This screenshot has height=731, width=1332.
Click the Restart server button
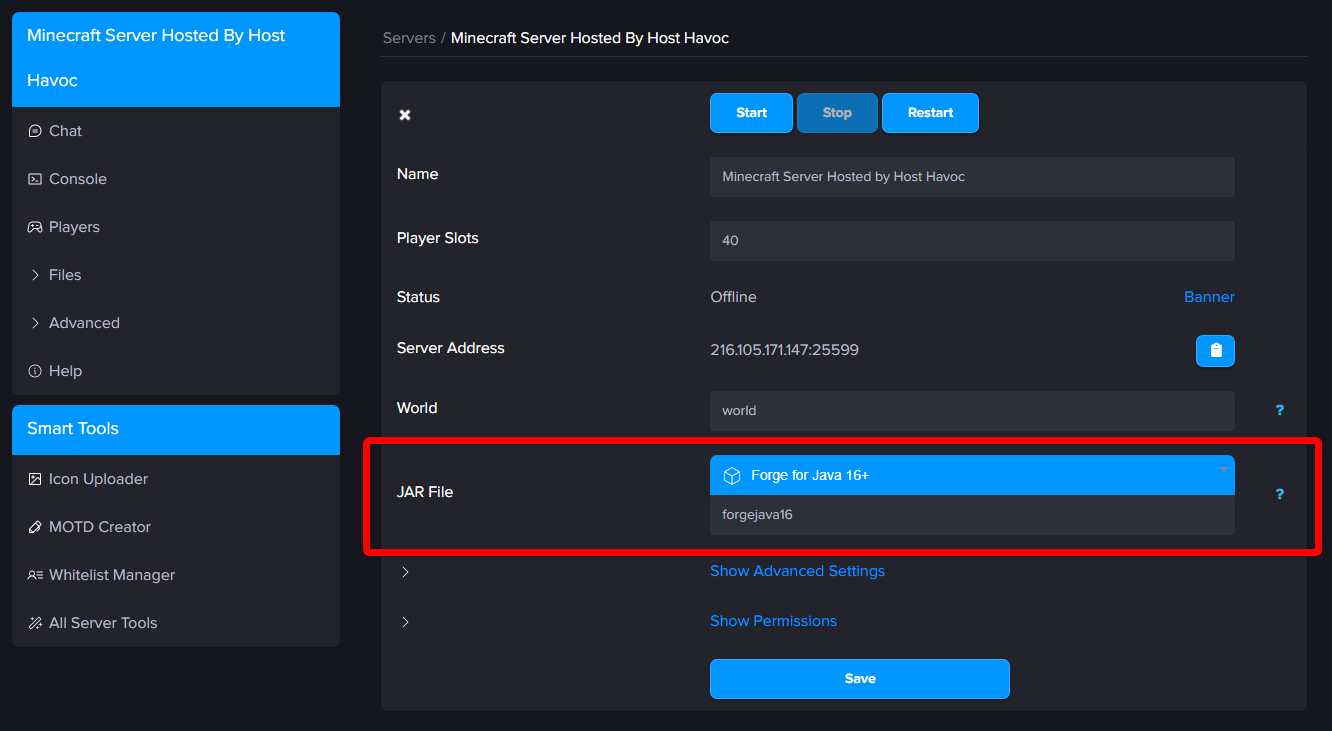(930, 113)
